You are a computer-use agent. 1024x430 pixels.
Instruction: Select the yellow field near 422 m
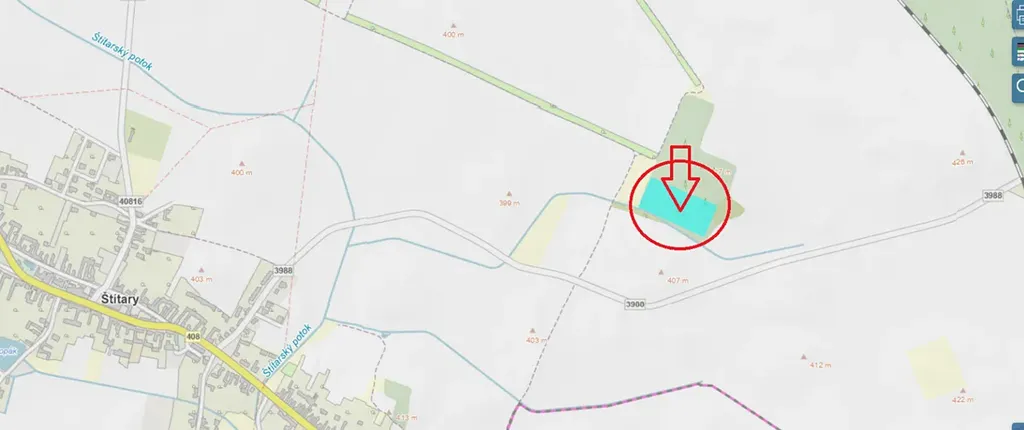(x=936, y=368)
